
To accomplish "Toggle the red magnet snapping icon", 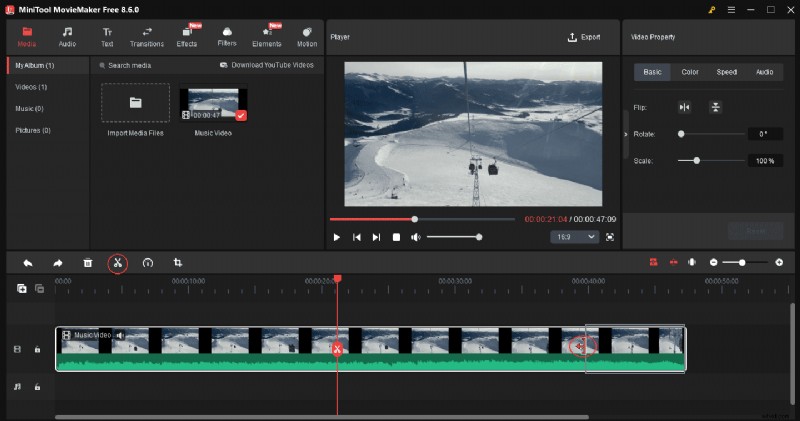I will pyautogui.click(x=653, y=262).
